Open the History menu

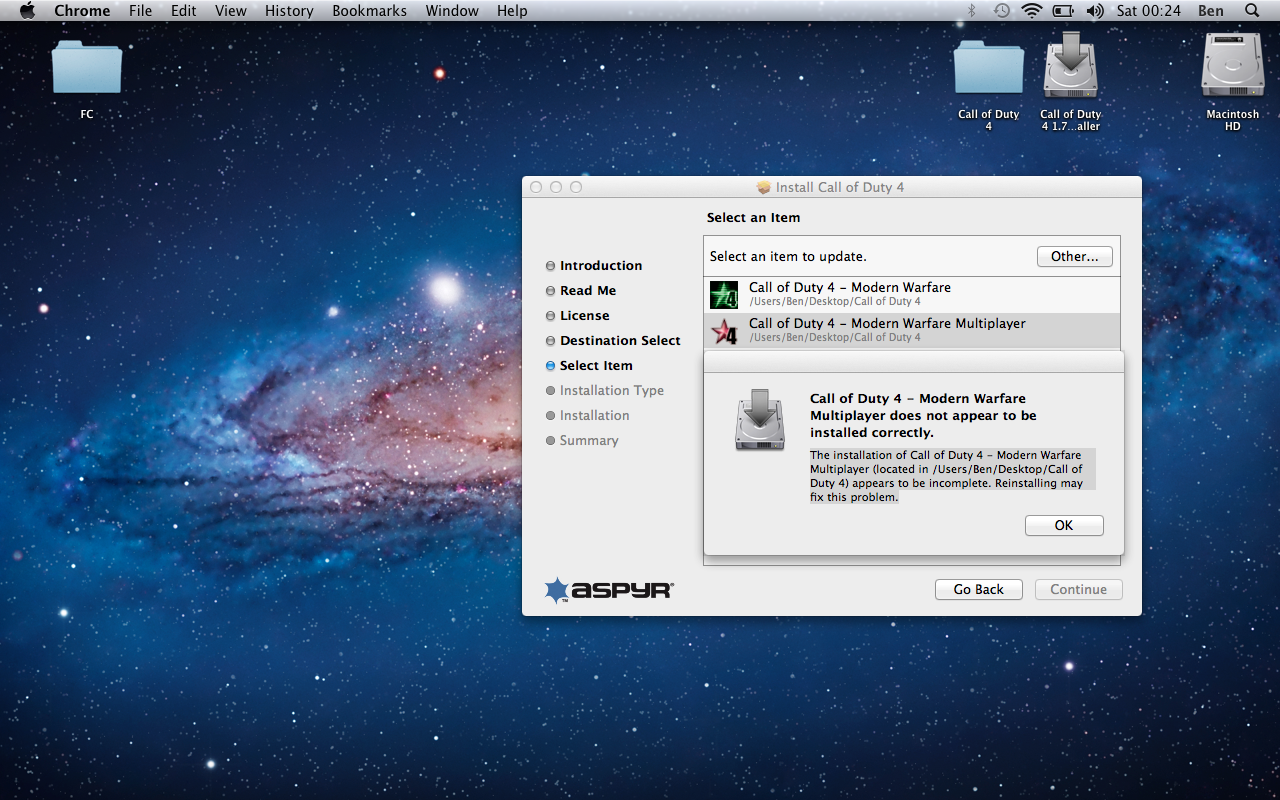[289, 11]
